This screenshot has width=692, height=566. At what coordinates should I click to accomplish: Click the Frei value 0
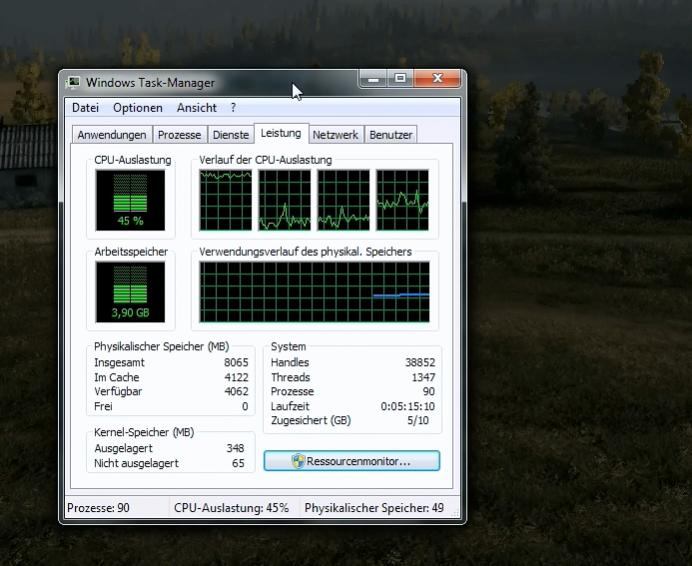[x=245, y=406]
